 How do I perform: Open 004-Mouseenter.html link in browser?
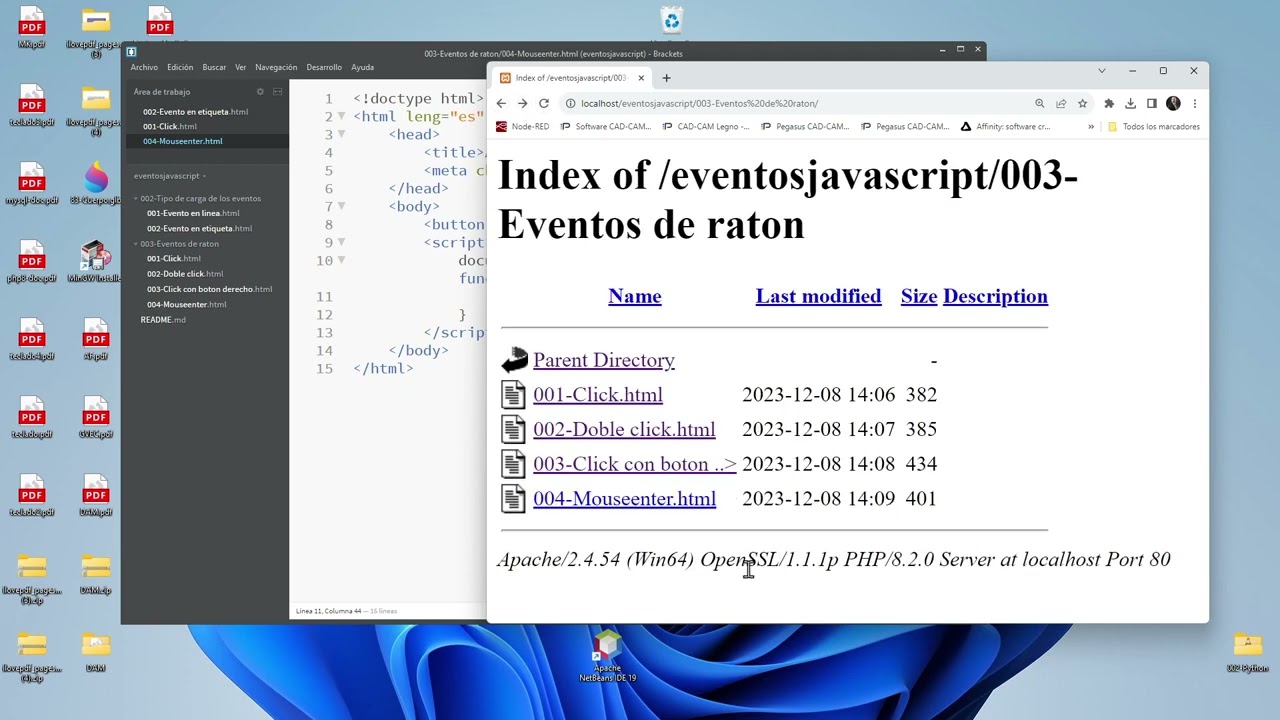tap(625, 498)
